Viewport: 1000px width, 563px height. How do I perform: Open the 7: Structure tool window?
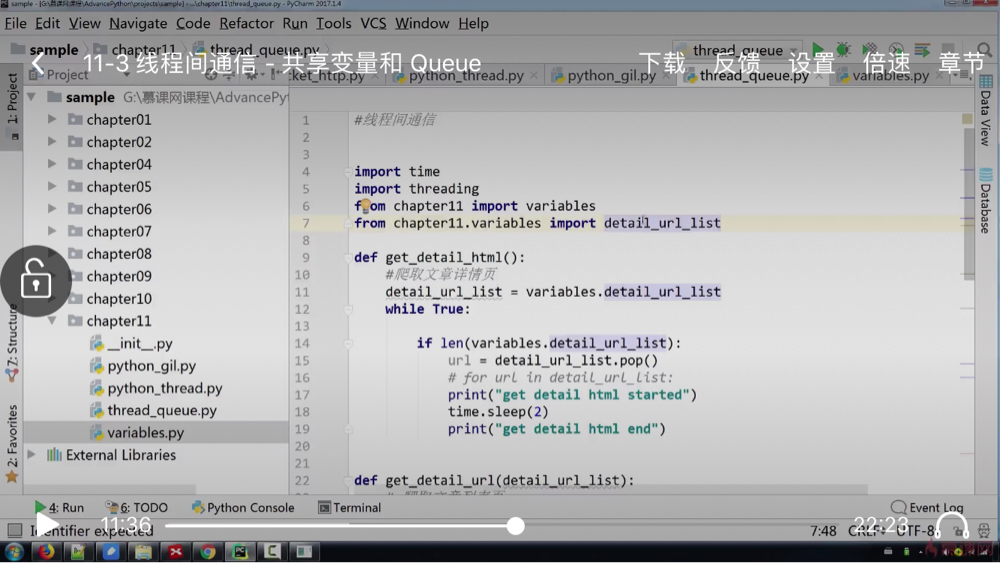pos(12,343)
